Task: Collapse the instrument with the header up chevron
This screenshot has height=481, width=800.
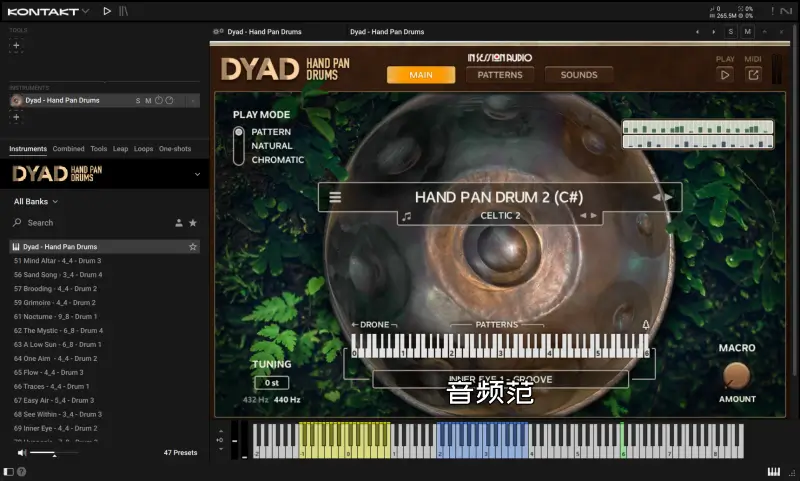Action: pyautogui.click(x=764, y=32)
